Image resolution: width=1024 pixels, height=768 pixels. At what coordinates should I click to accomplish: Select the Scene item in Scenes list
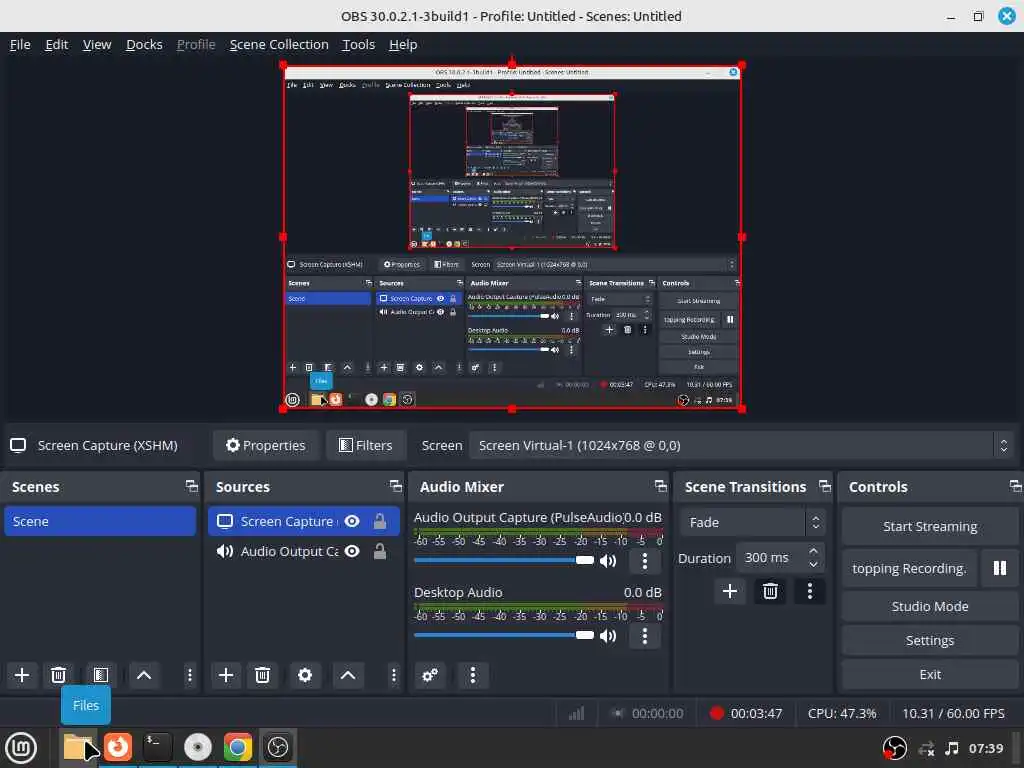(x=100, y=521)
